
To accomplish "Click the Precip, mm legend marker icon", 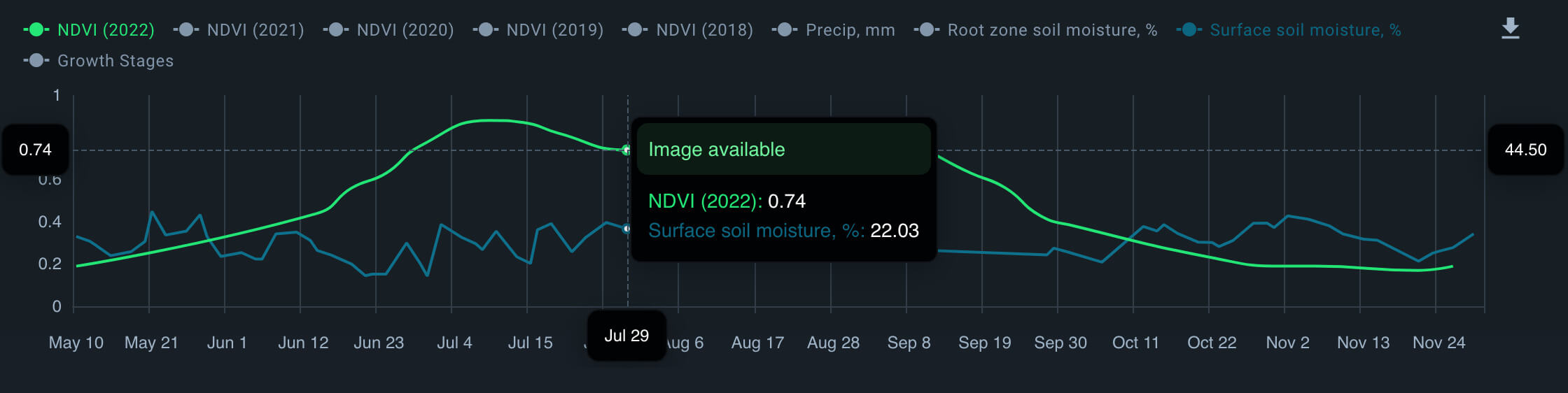I will click(x=785, y=30).
